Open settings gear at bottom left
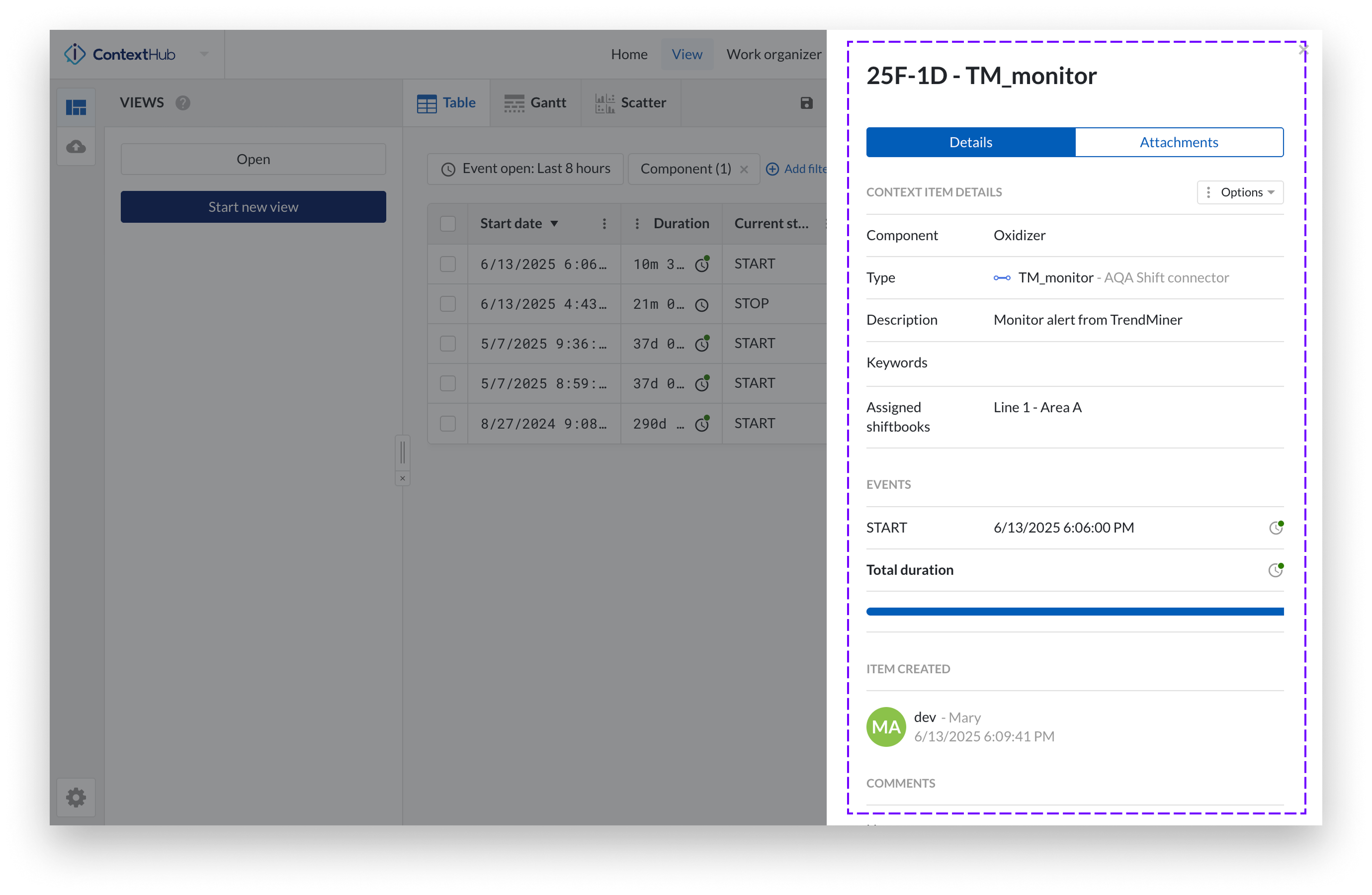 tap(76, 798)
